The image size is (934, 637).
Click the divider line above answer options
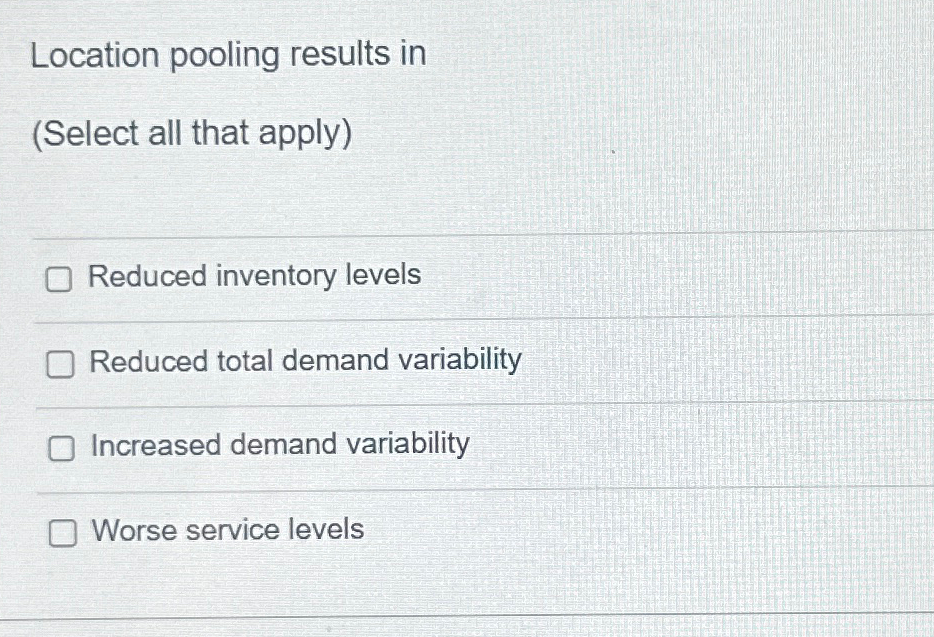coord(467,237)
